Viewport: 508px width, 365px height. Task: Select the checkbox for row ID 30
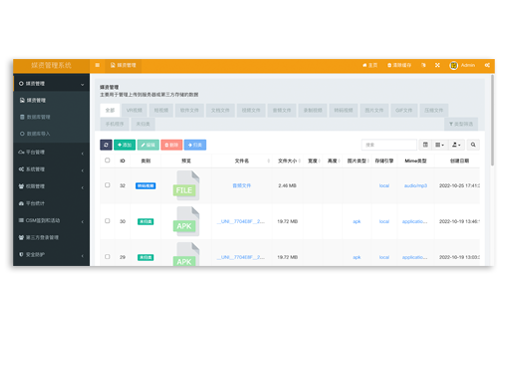tap(107, 221)
